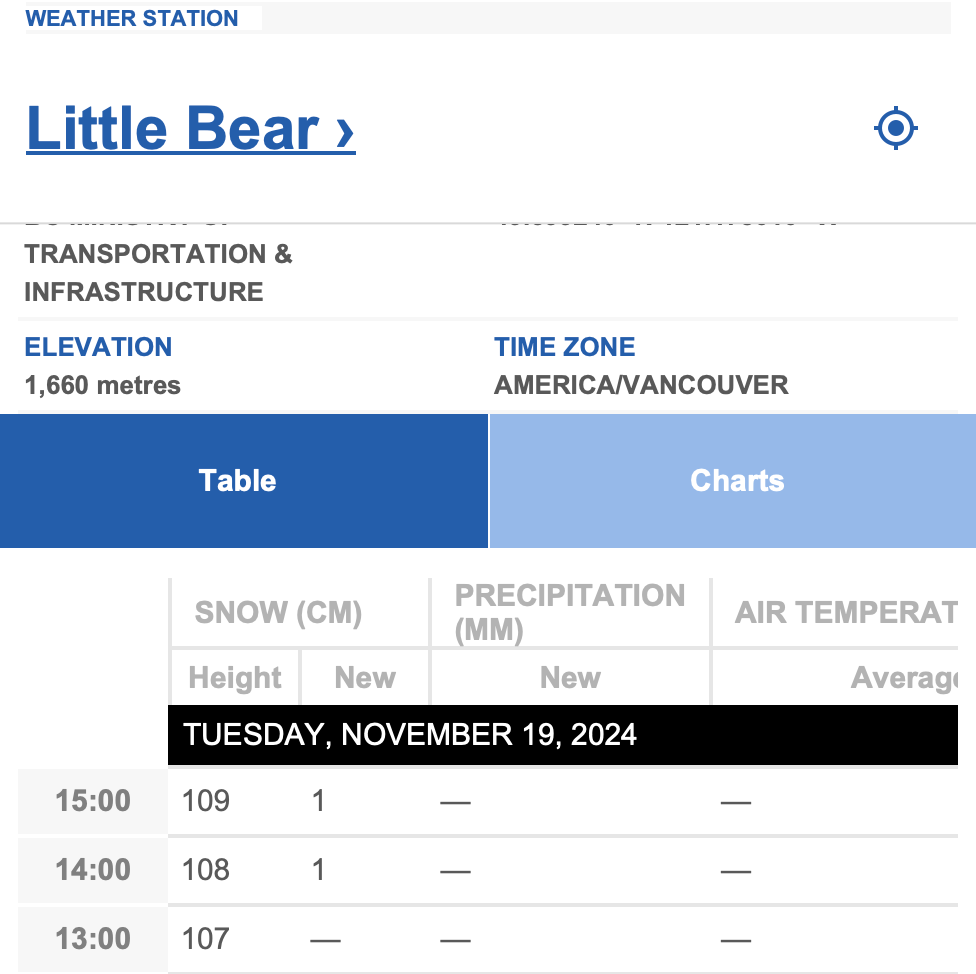The height and width of the screenshot is (974, 976).
Task: Switch to the Charts tab
Action: coord(733,481)
